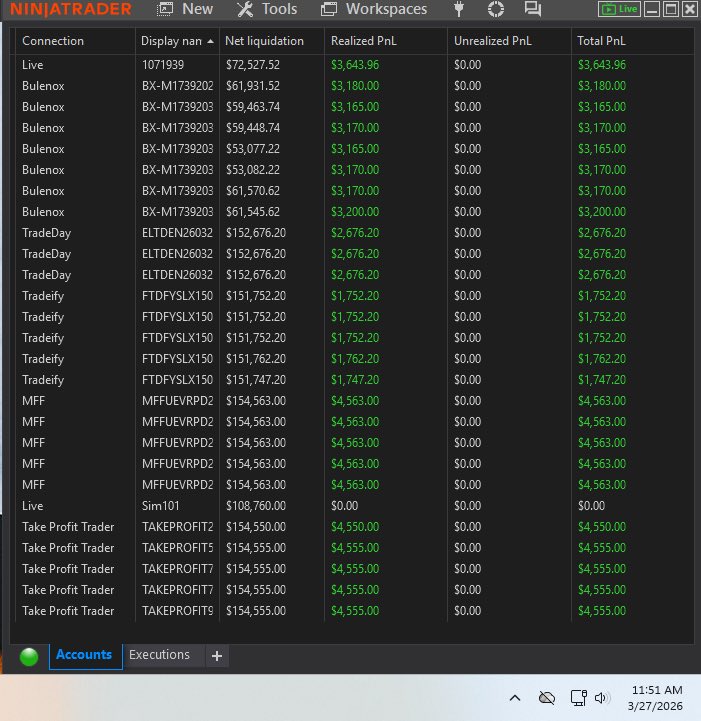Click net liquidation $151,747.20
Screen dimensions: 701x721
click(256, 380)
